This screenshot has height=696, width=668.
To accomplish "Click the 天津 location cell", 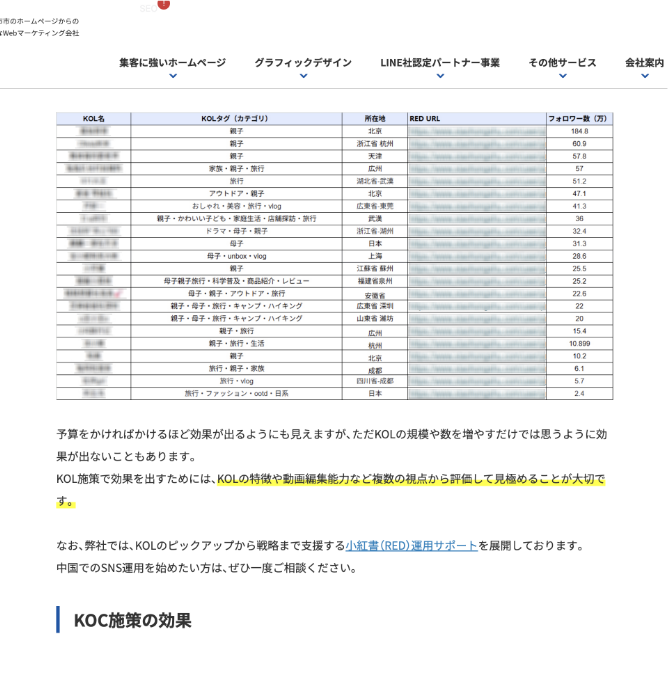I will pos(375,156).
